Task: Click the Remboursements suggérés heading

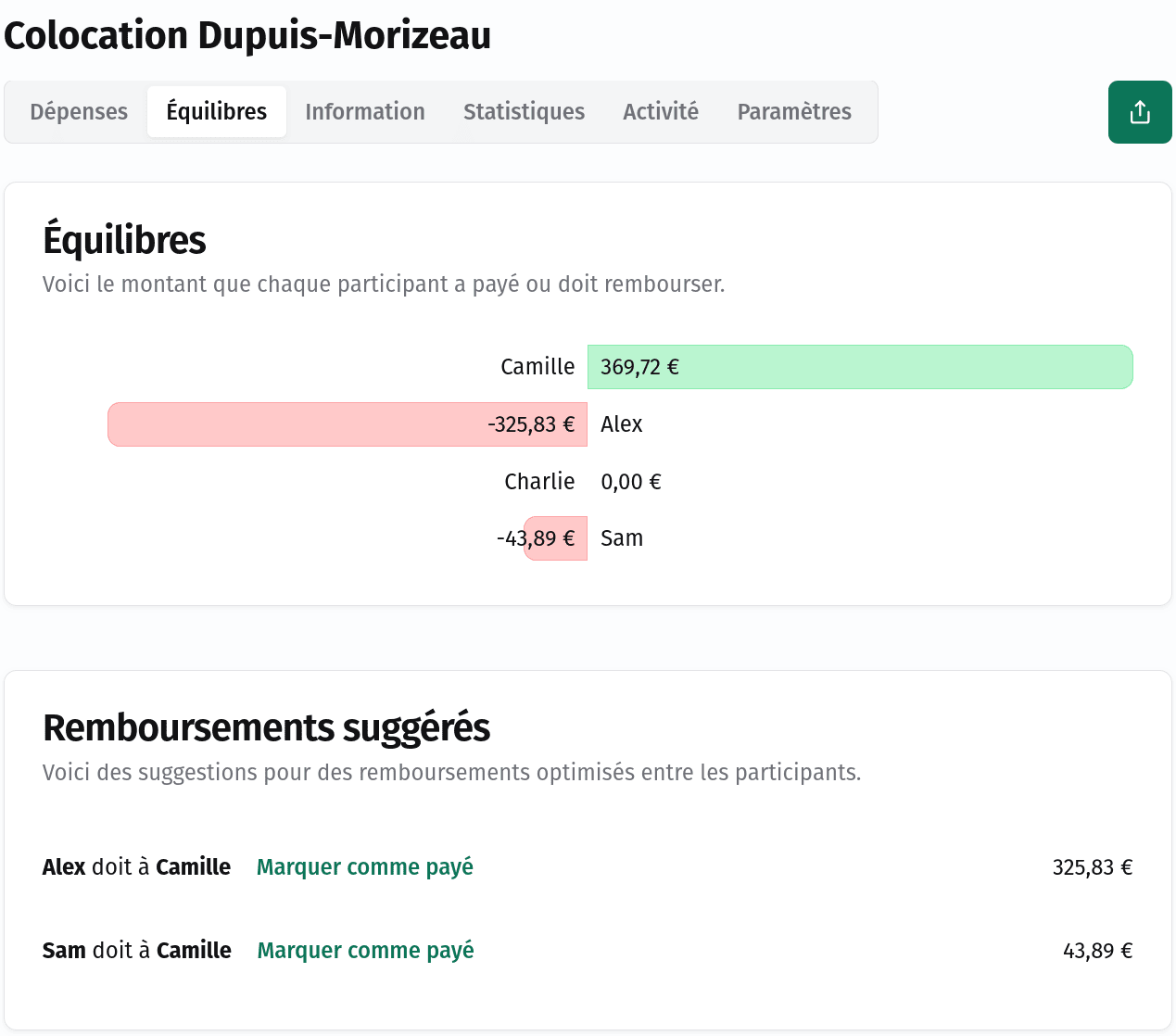Action: click(266, 728)
